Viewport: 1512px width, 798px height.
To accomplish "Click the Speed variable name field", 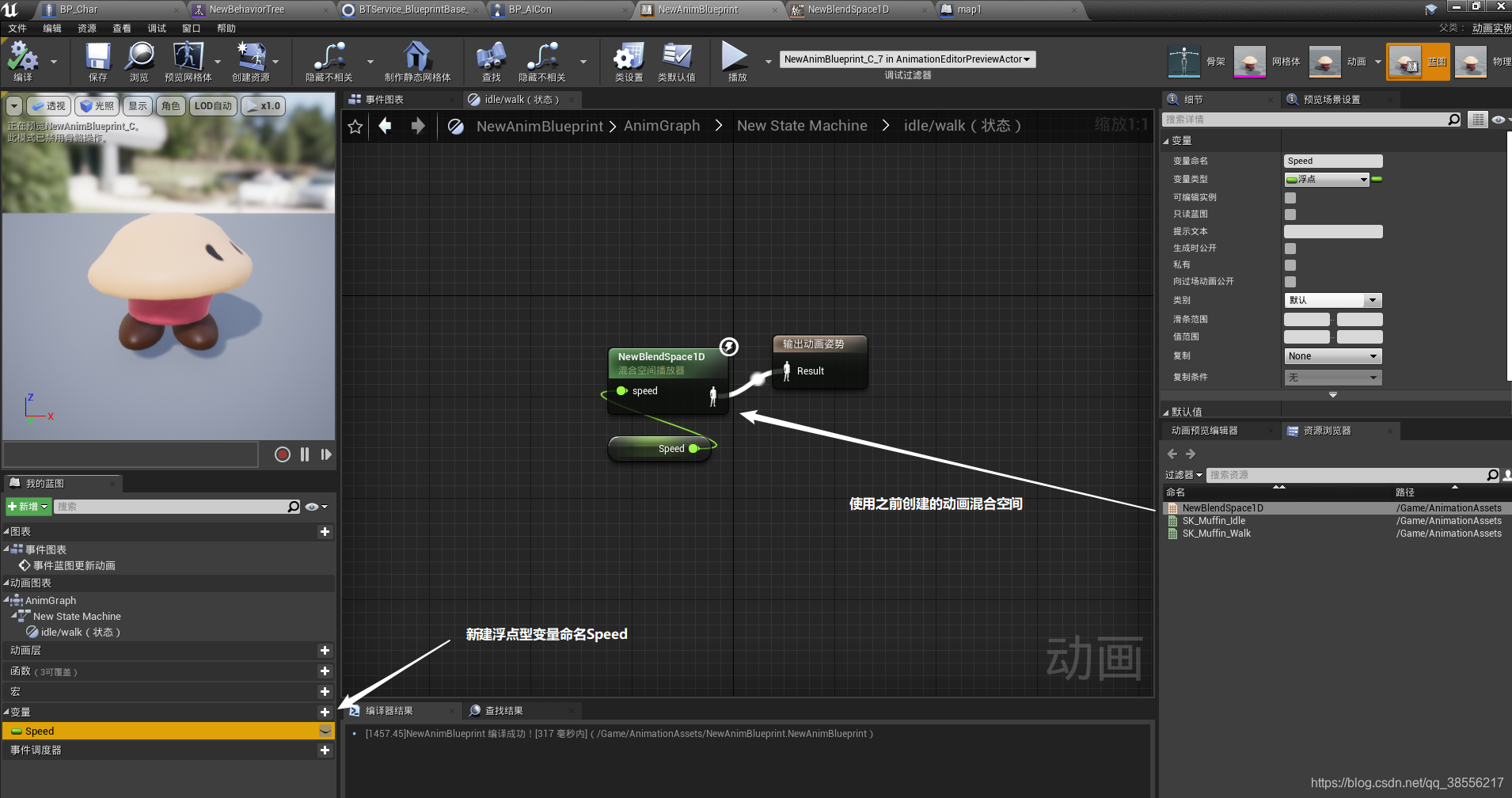I will (x=1333, y=161).
